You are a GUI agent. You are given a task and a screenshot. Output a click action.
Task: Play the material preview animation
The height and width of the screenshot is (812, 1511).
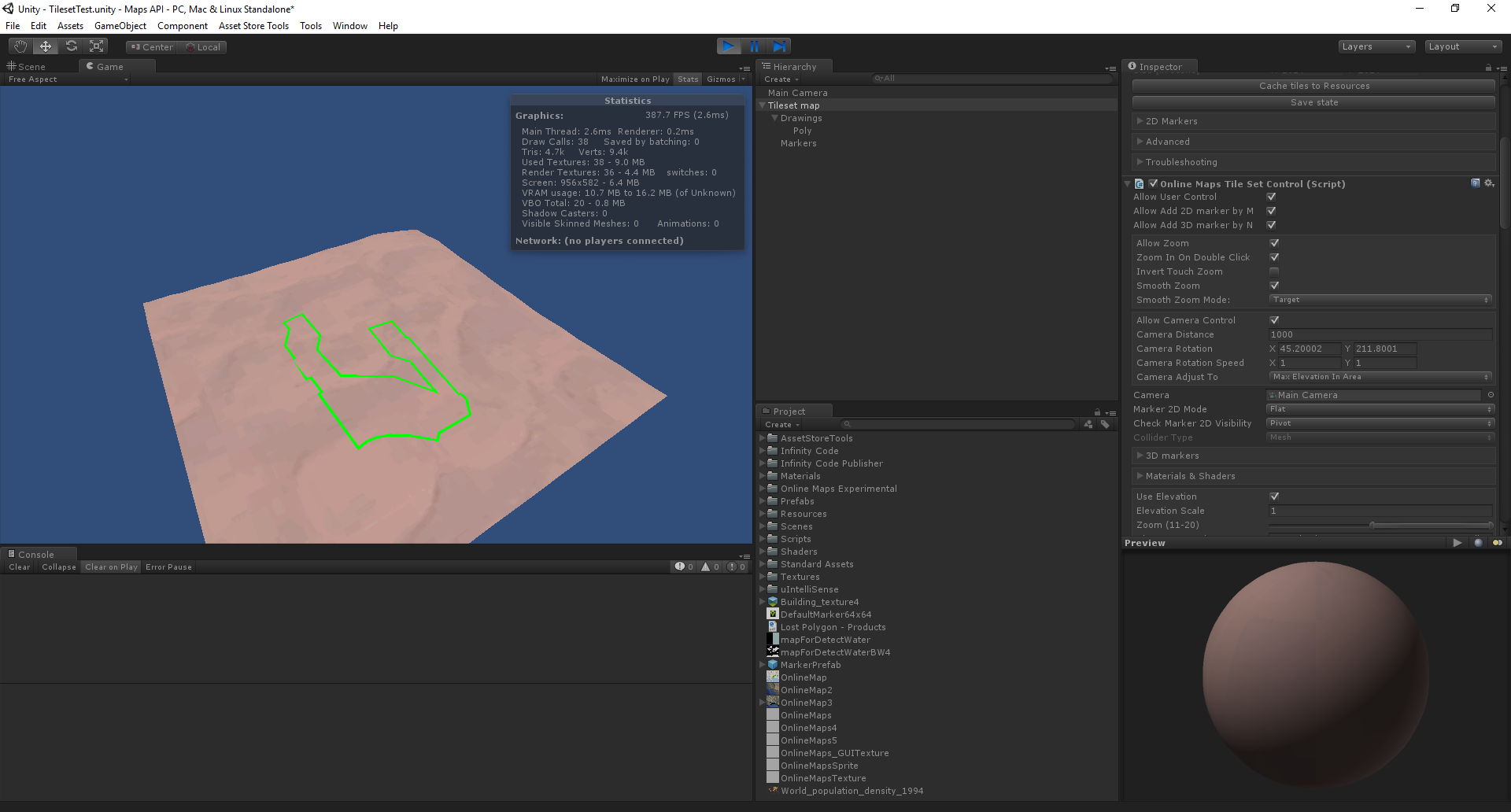(x=1457, y=543)
